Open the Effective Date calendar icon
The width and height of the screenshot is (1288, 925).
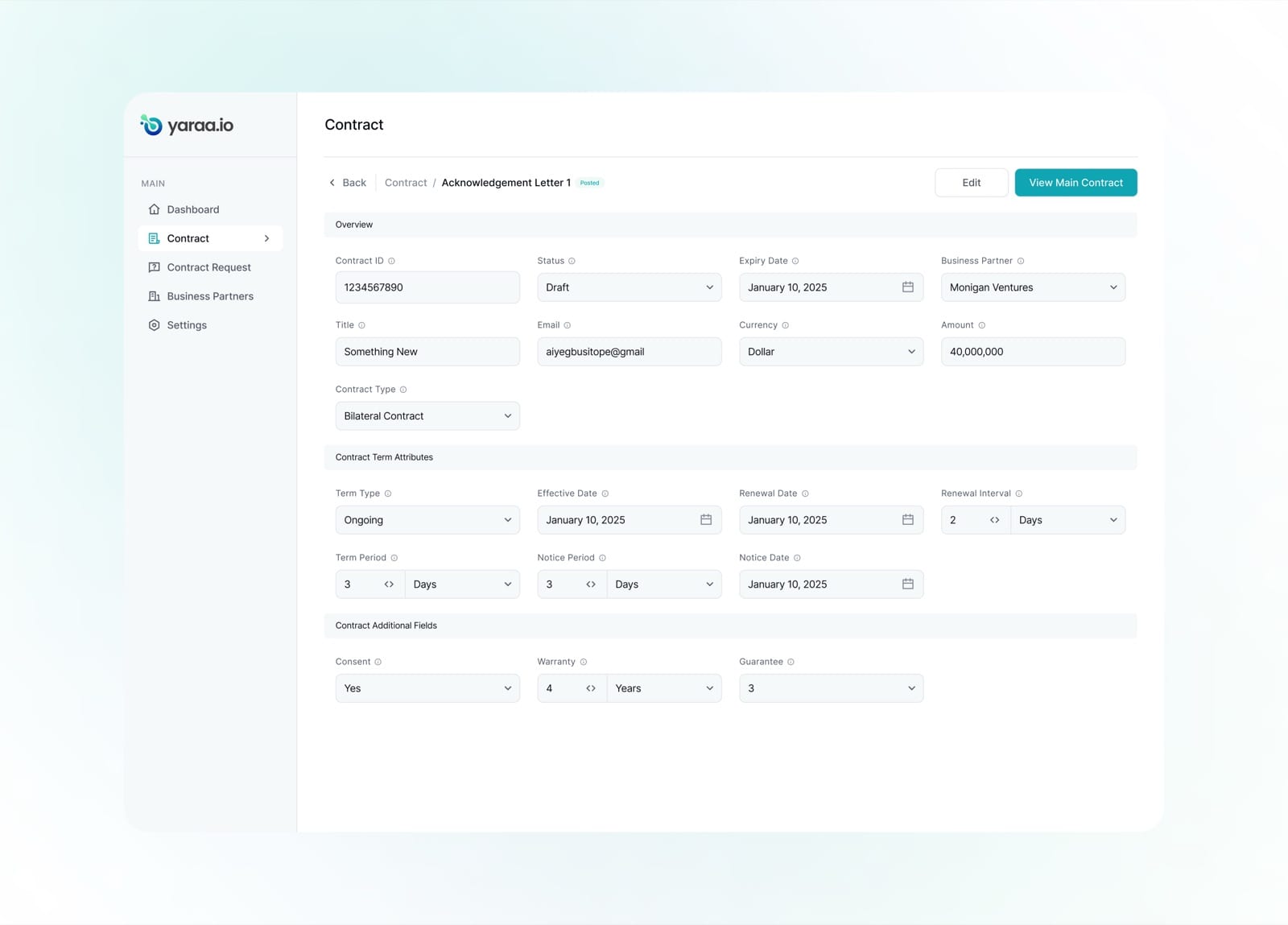click(x=706, y=520)
